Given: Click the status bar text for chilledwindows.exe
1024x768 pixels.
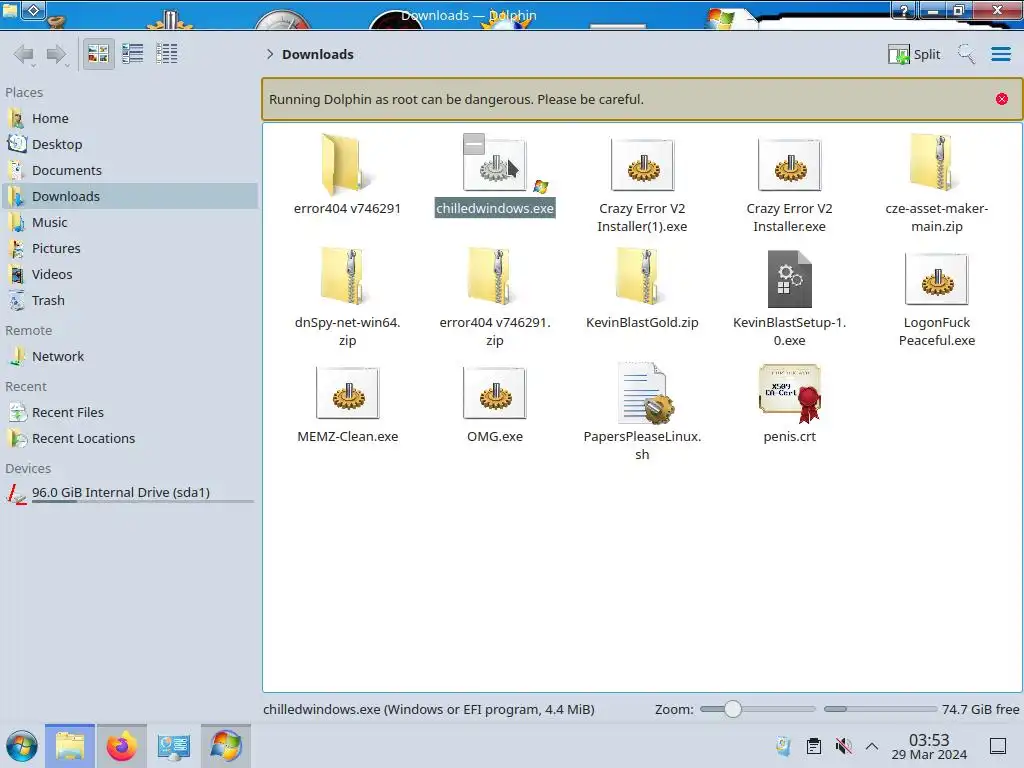Looking at the screenshot, I should tap(428, 709).
